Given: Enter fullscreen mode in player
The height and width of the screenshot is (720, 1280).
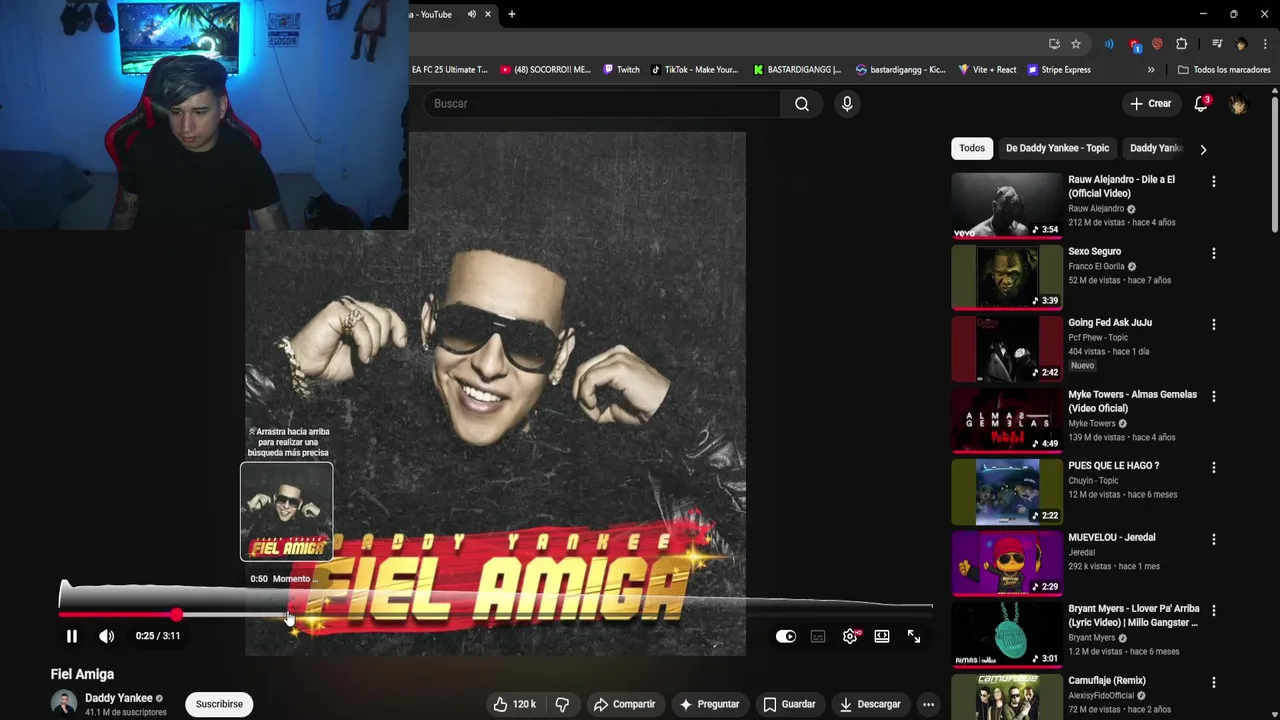Looking at the screenshot, I should 914,636.
